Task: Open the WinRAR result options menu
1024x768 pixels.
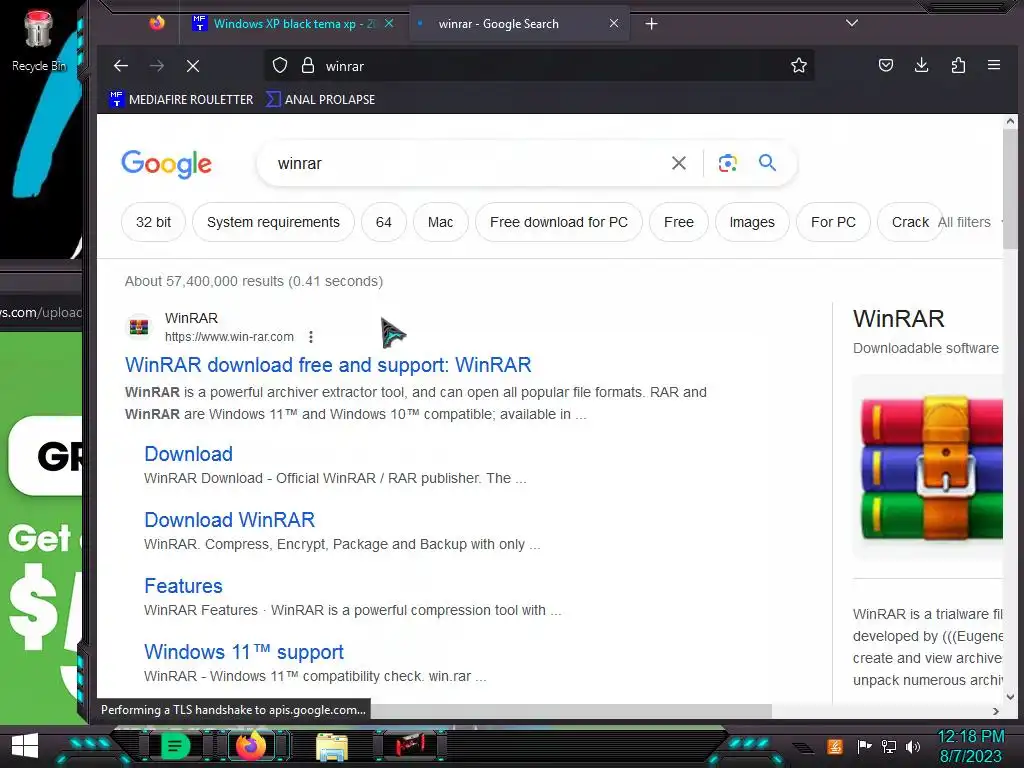Action: coord(311,337)
